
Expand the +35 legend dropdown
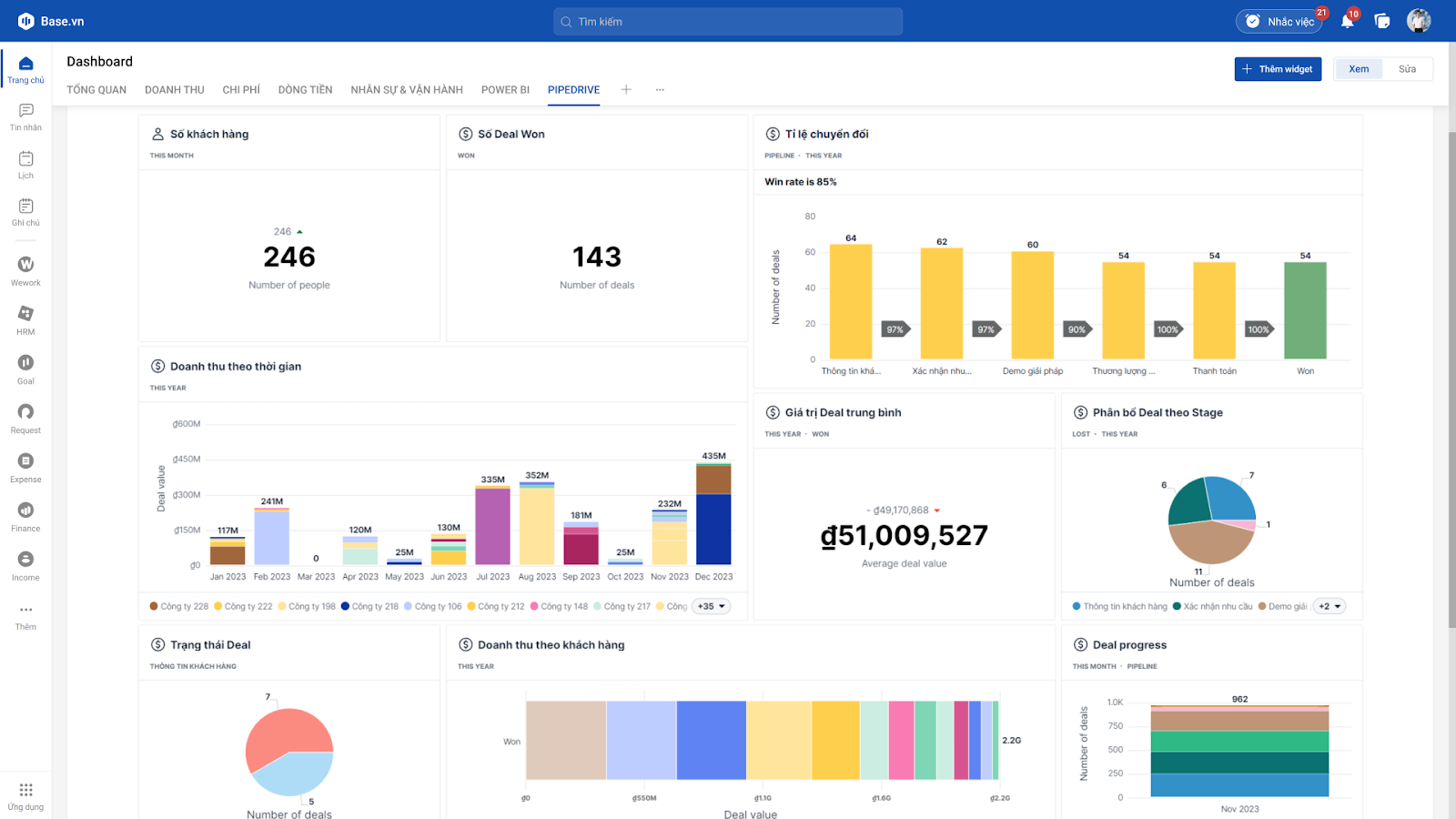tap(712, 606)
